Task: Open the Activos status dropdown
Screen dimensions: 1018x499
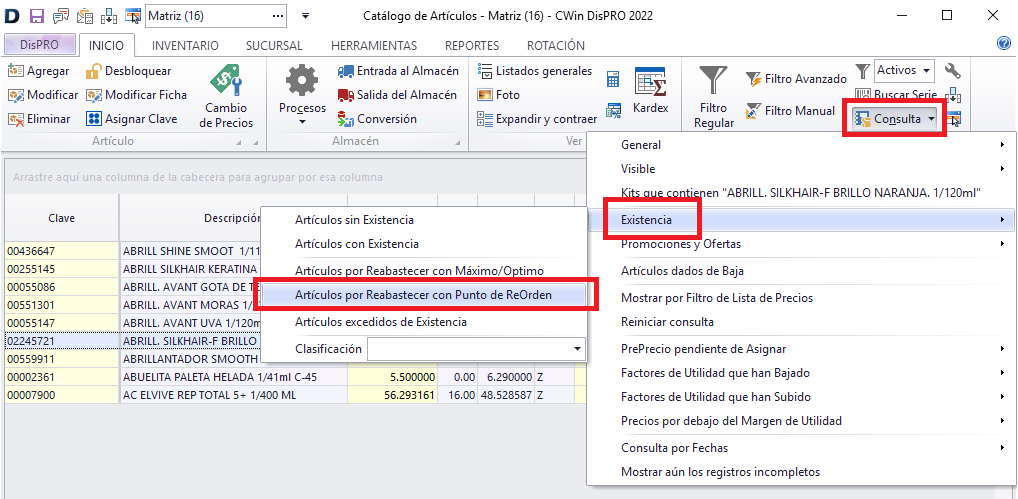Action: pos(904,69)
